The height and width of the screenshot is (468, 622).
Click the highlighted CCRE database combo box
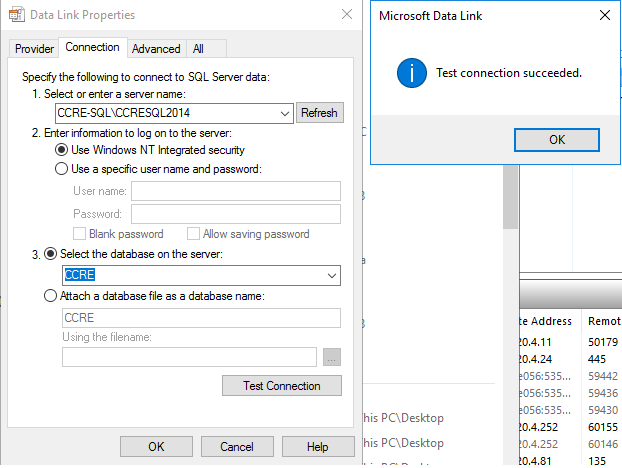pos(201,275)
